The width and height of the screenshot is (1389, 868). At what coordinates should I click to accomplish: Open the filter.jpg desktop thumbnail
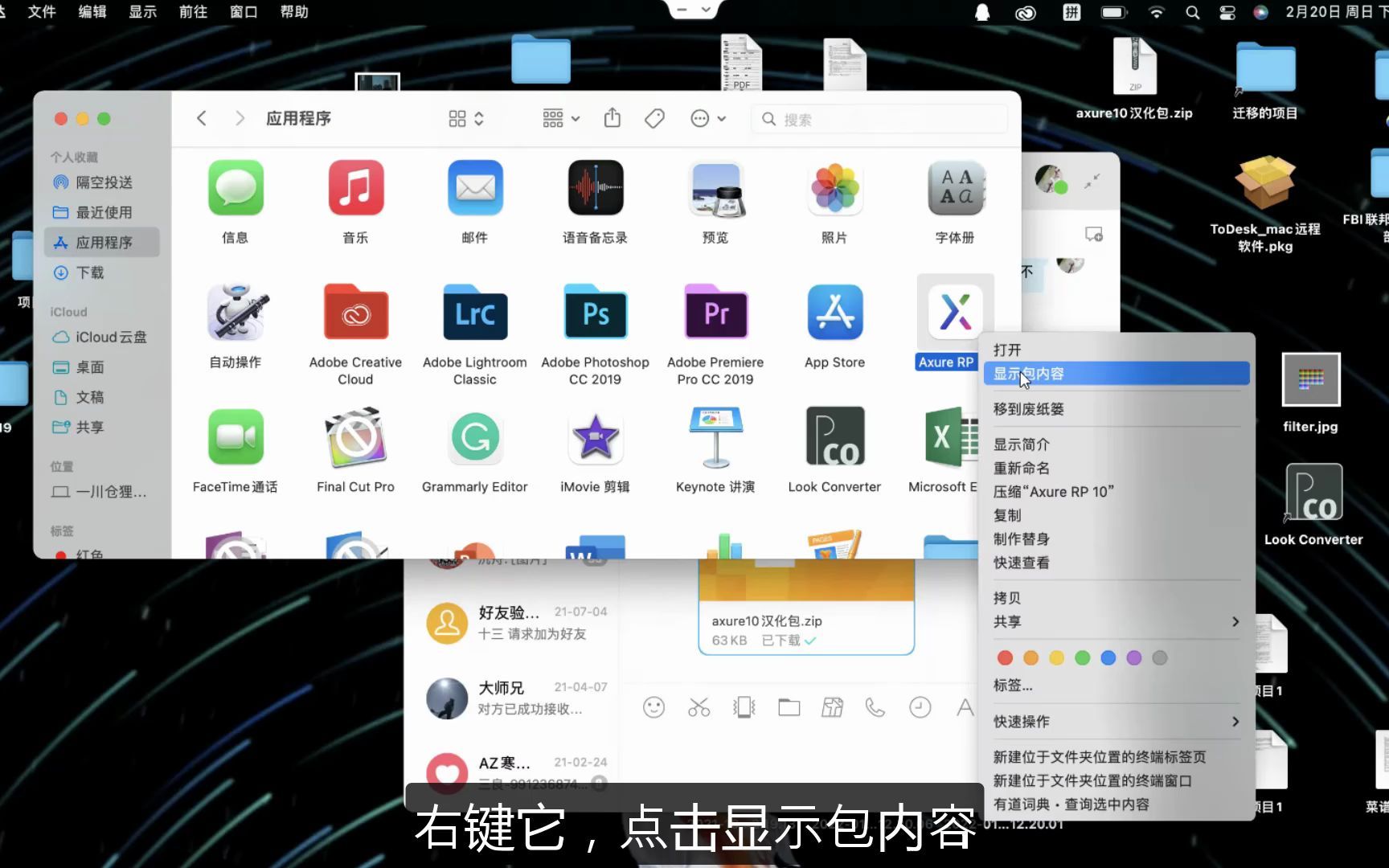1310,379
